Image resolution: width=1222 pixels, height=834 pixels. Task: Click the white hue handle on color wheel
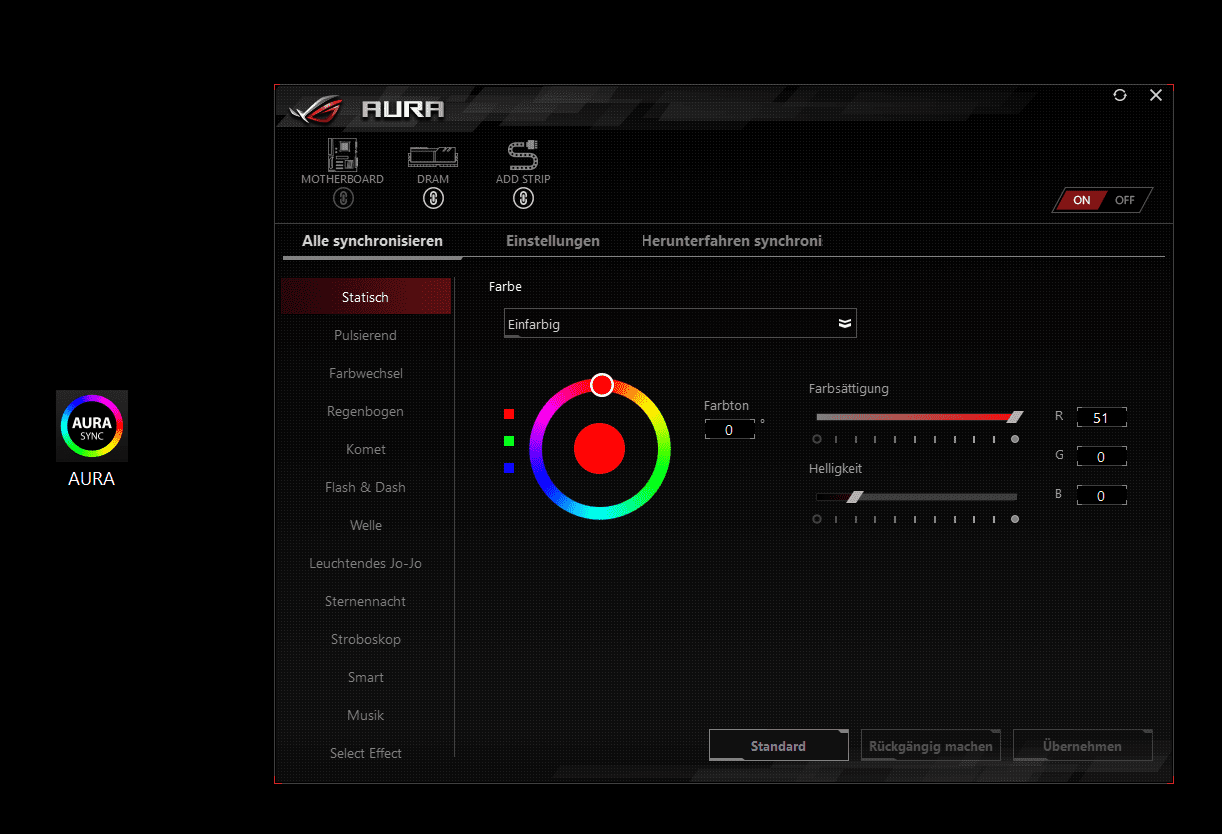(601, 385)
